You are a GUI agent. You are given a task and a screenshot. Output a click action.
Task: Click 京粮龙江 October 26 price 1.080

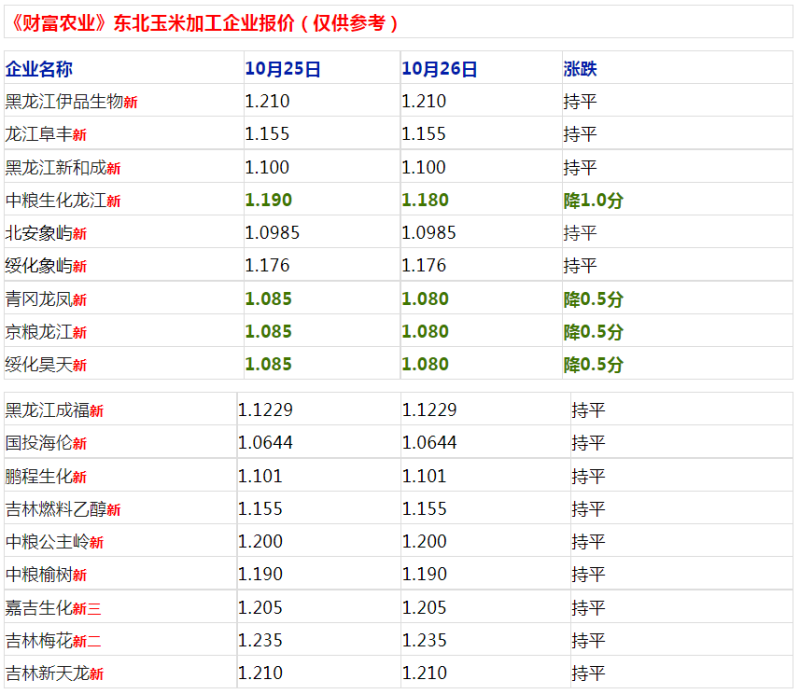[425, 332]
